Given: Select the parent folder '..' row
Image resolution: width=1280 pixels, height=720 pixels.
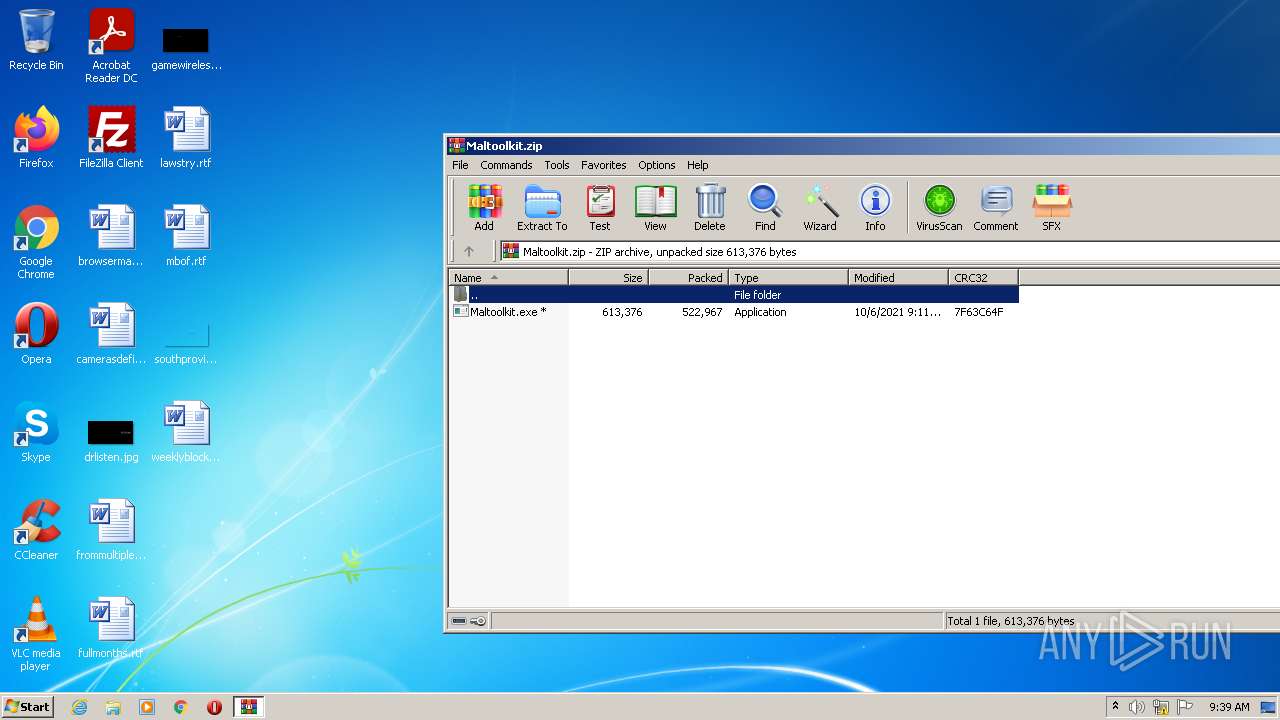Looking at the screenshot, I should (x=733, y=295).
